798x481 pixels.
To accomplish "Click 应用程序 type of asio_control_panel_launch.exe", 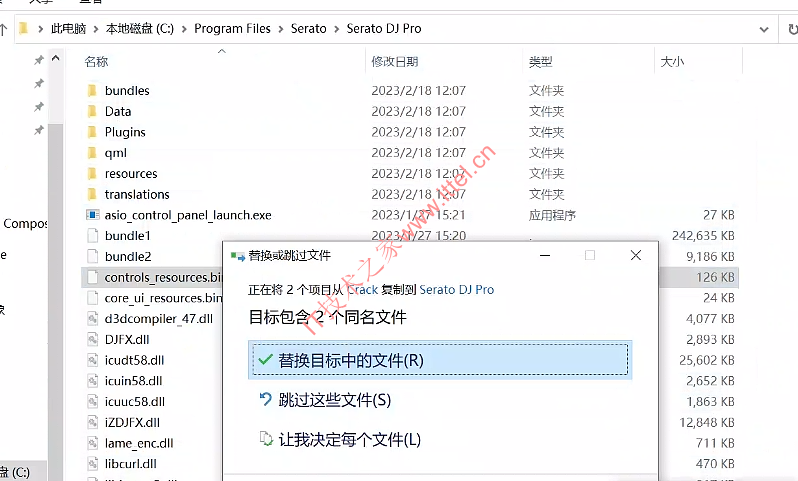I will (x=552, y=215).
